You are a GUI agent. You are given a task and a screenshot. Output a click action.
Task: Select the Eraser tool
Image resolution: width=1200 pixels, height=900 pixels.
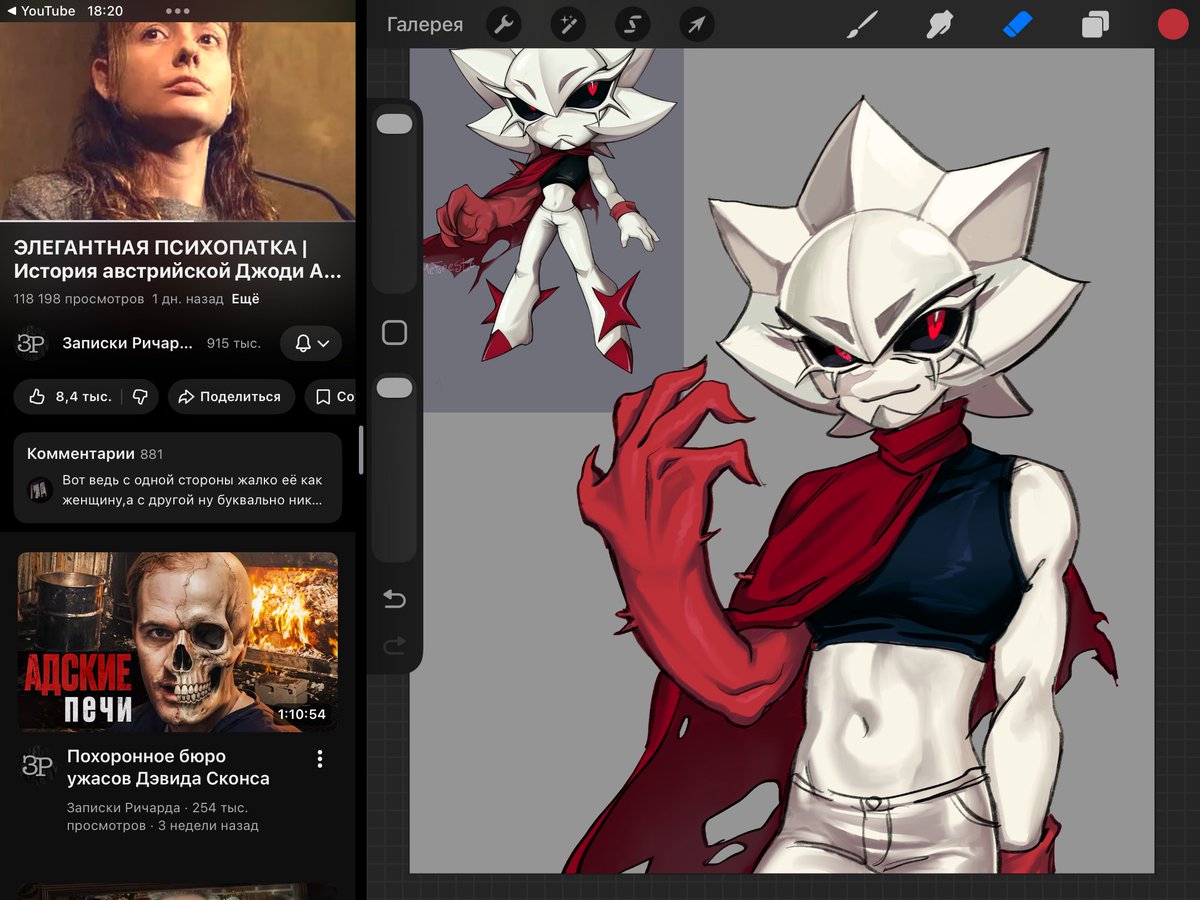1017,24
